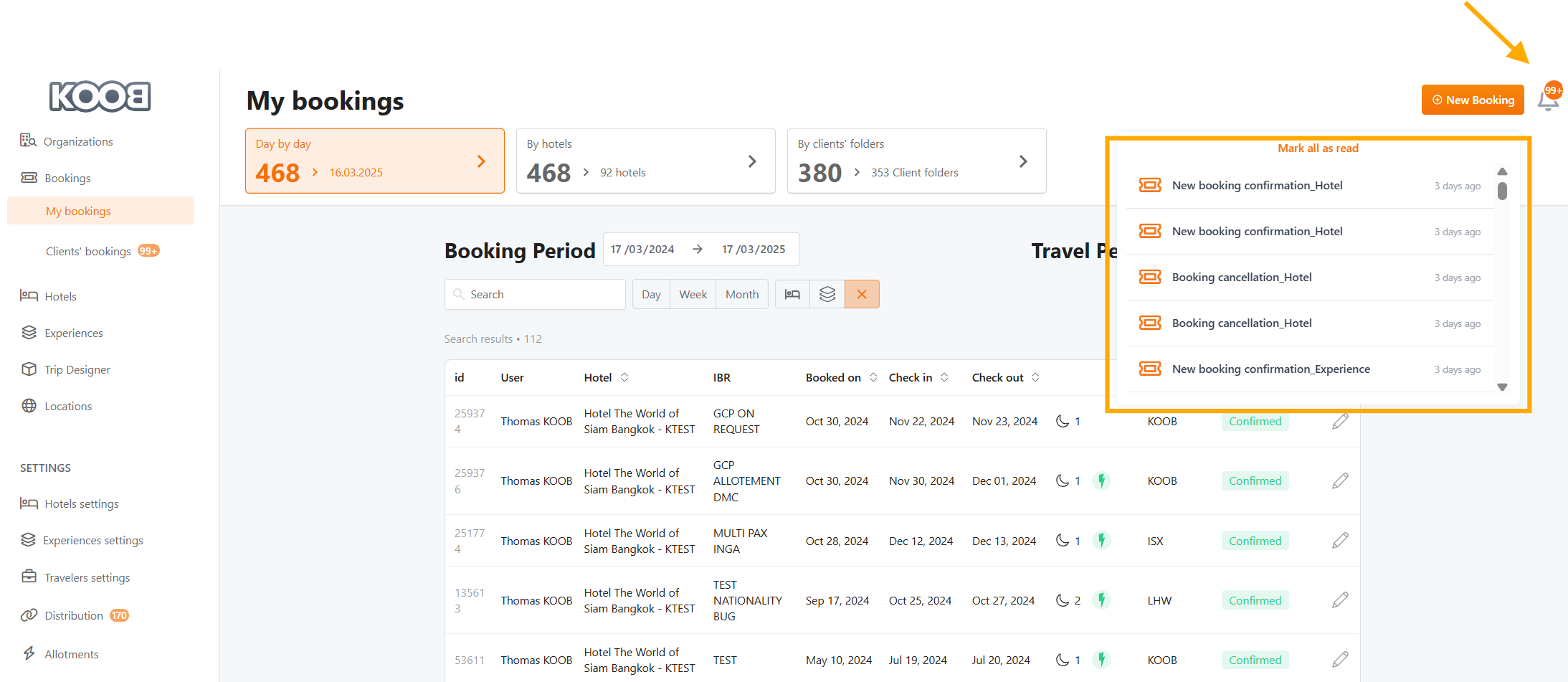This screenshot has height=682, width=1568.
Task: Clear filters with the orange X button
Action: 862,294
